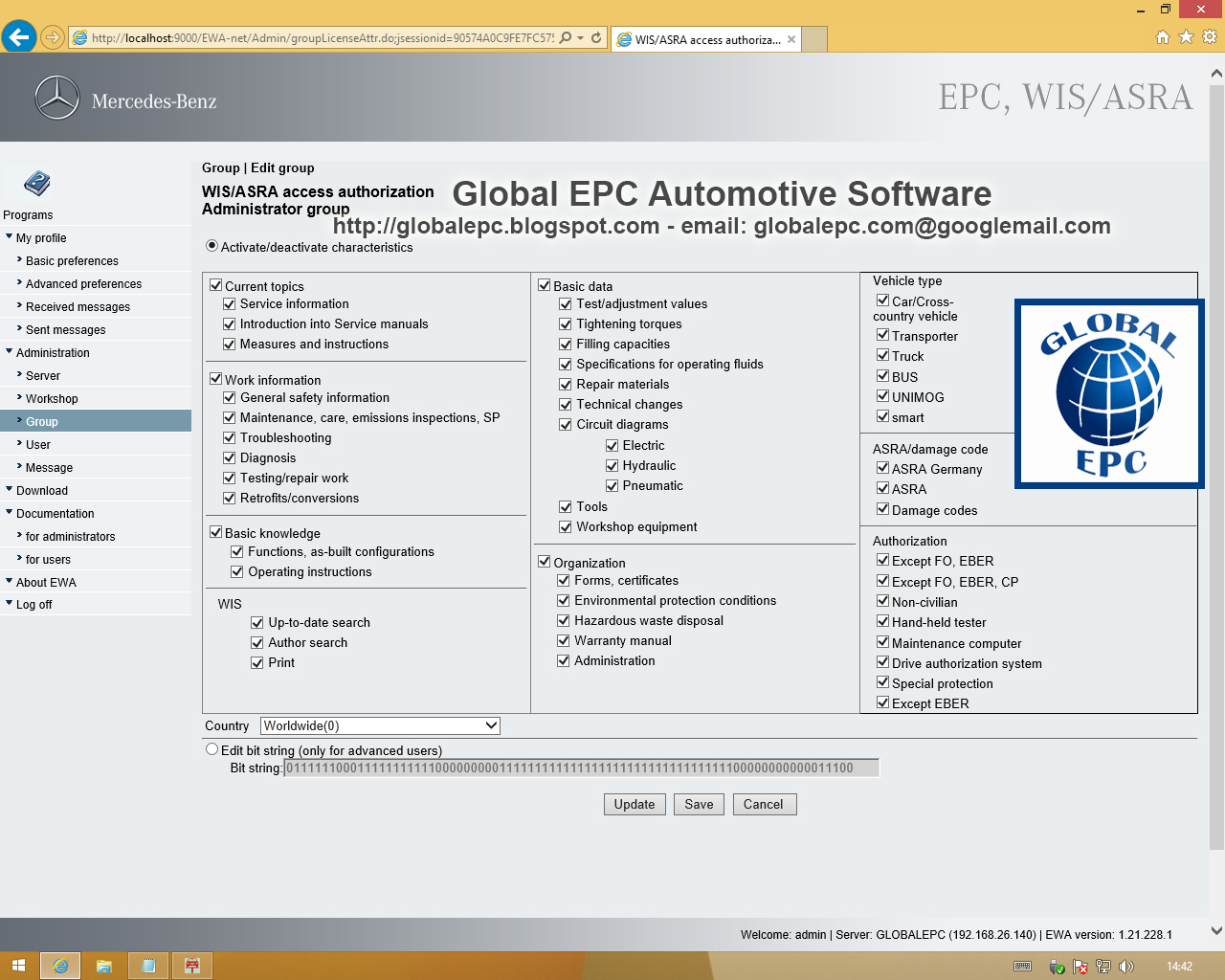Screen dimensions: 1225x980
Task: Uncheck Warranty manual
Action: 564,640
